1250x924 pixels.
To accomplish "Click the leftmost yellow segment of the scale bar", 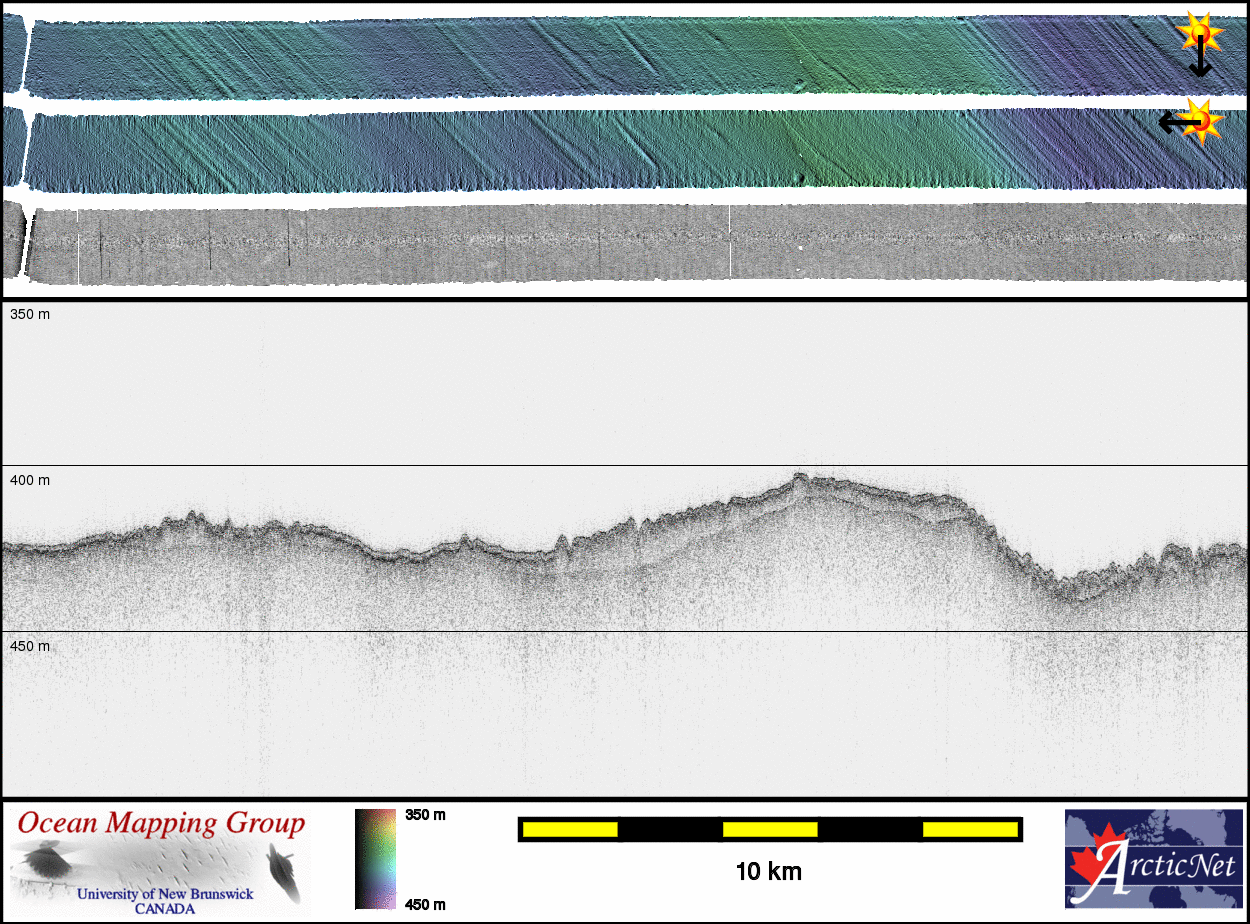I will [570, 829].
